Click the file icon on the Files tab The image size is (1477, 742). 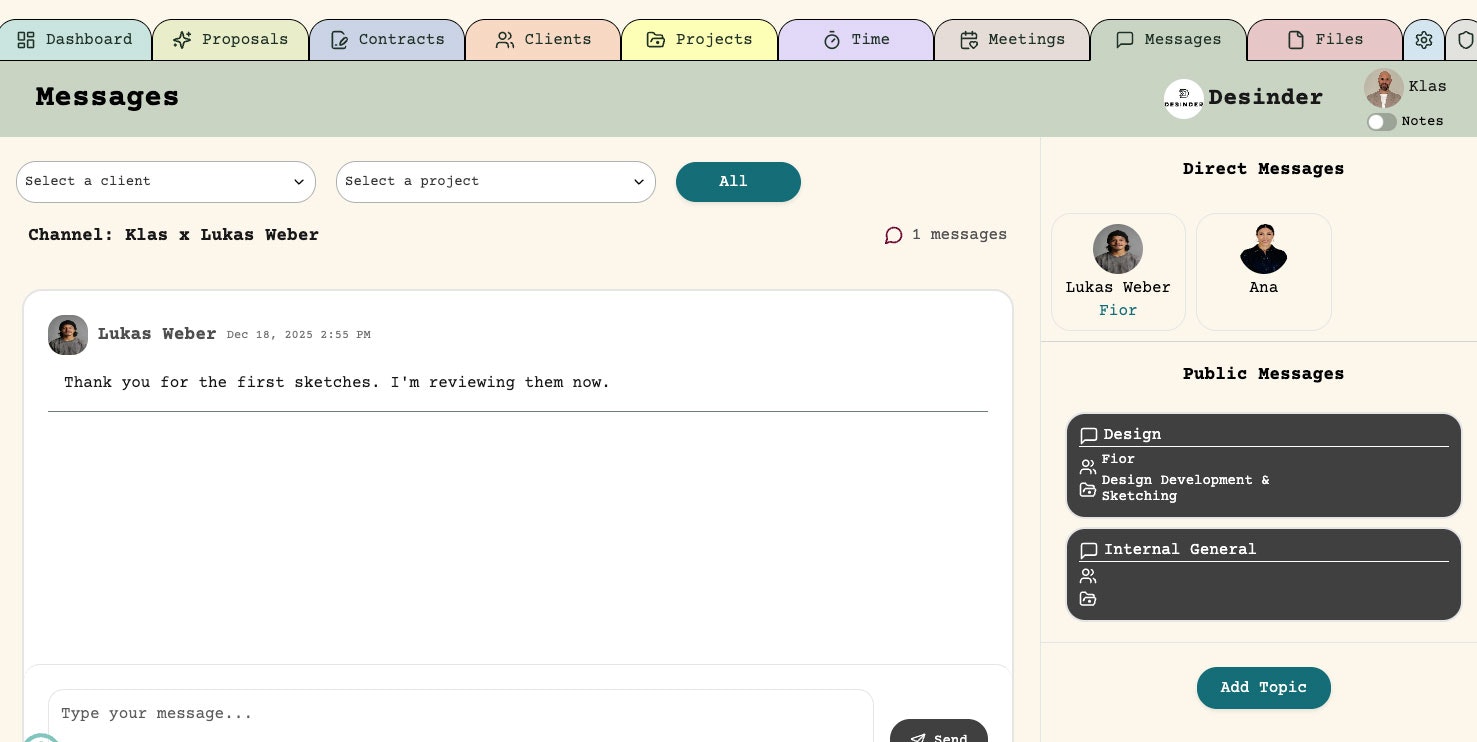[x=1298, y=40]
